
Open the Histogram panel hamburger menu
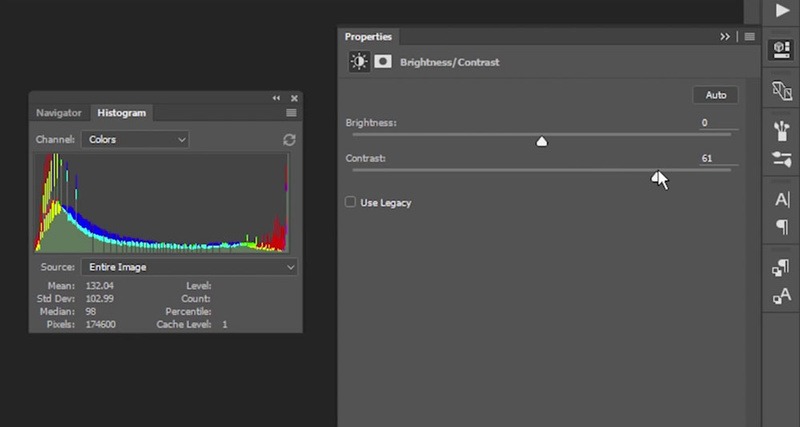point(291,113)
